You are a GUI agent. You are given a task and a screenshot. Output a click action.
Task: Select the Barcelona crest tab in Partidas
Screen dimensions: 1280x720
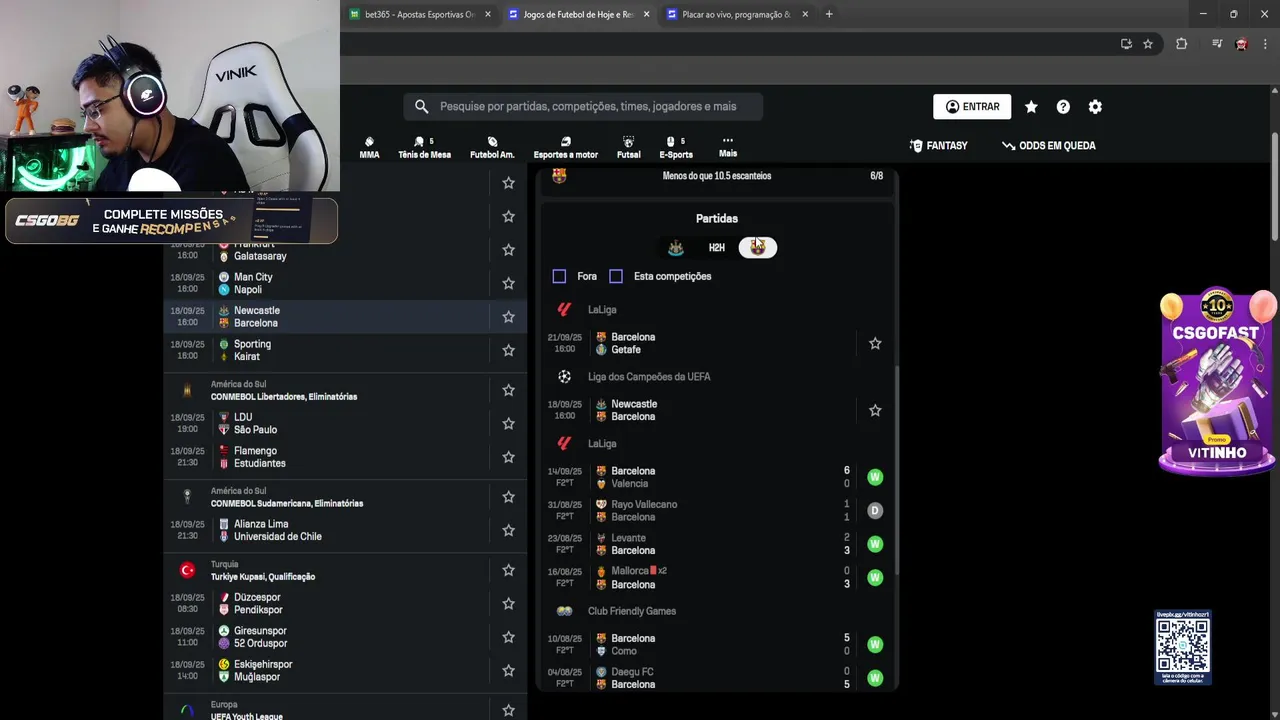click(758, 247)
